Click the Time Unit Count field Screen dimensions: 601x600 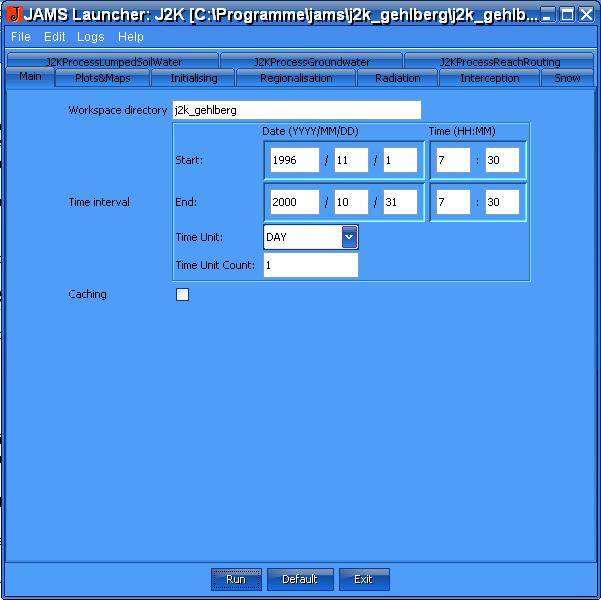click(310, 265)
